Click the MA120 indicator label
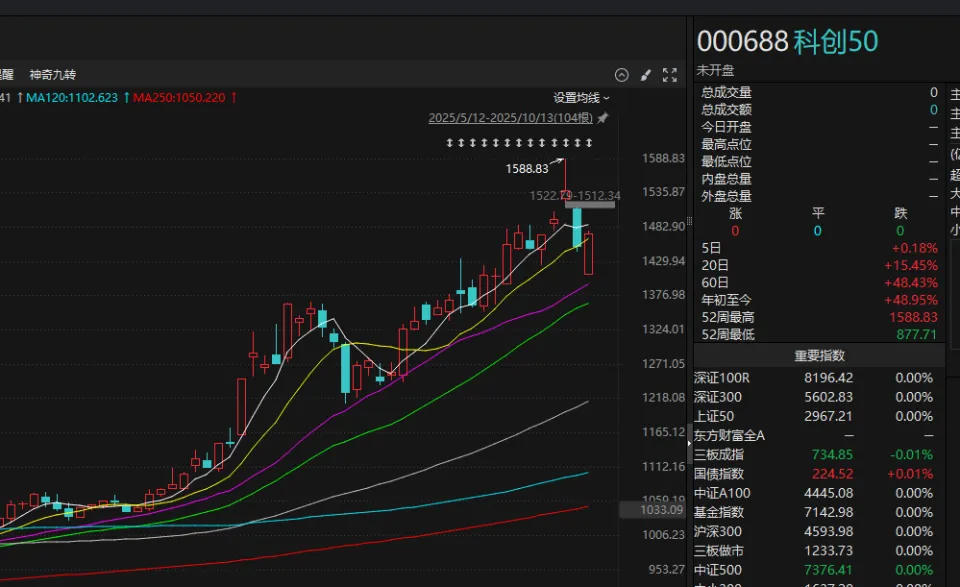Viewport: 960px width, 587px height. [x=71, y=98]
